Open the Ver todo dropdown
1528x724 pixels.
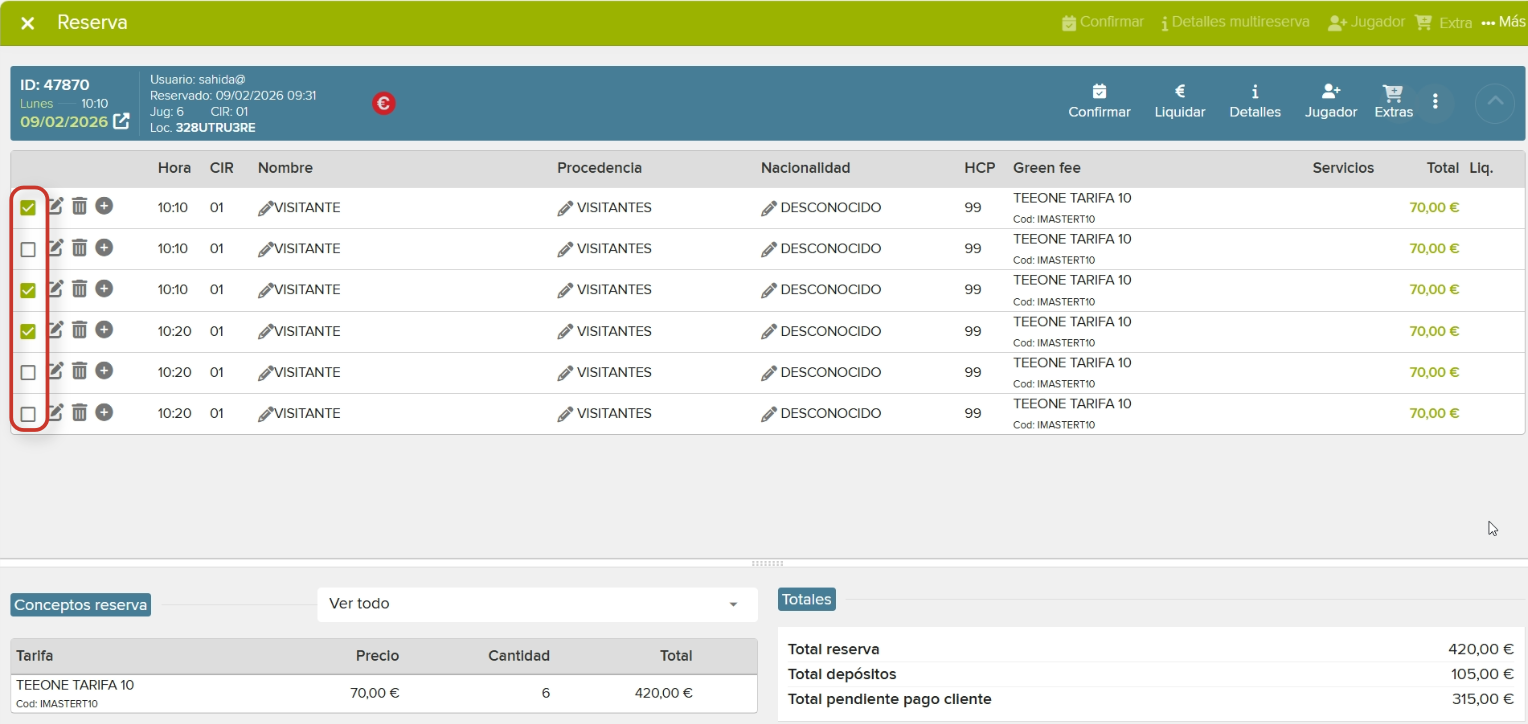click(x=537, y=604)
